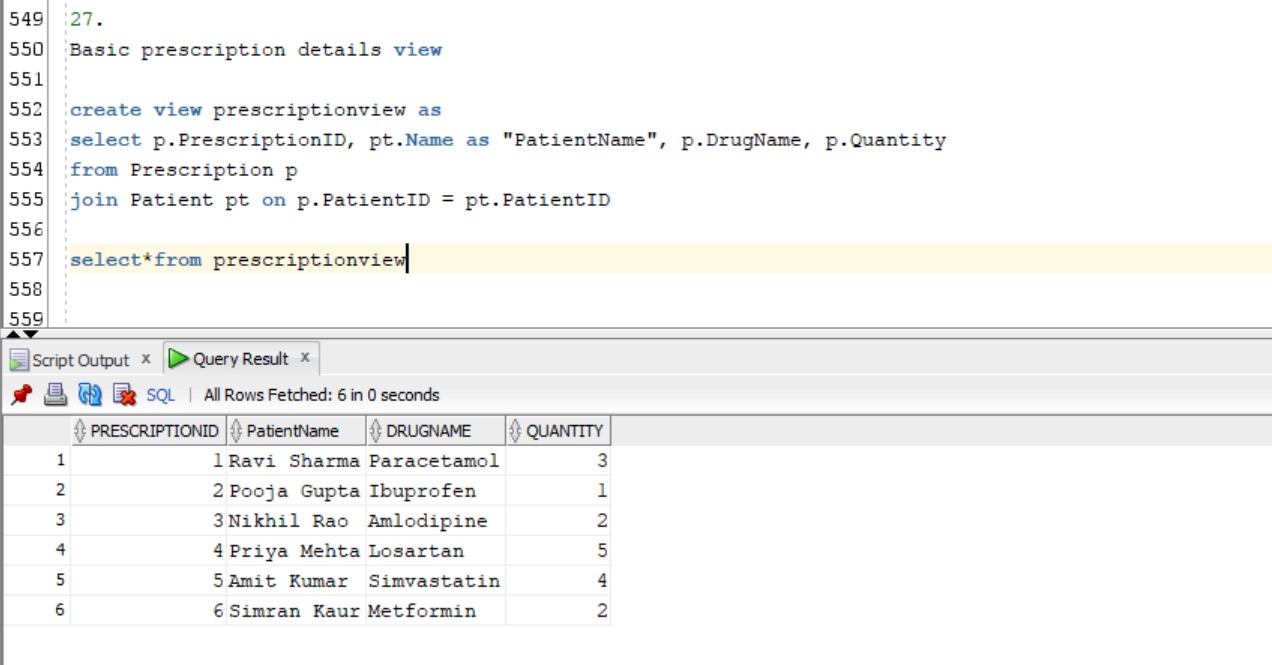Click the sort arrows on QUANTITY header

(x=518, y=430)
